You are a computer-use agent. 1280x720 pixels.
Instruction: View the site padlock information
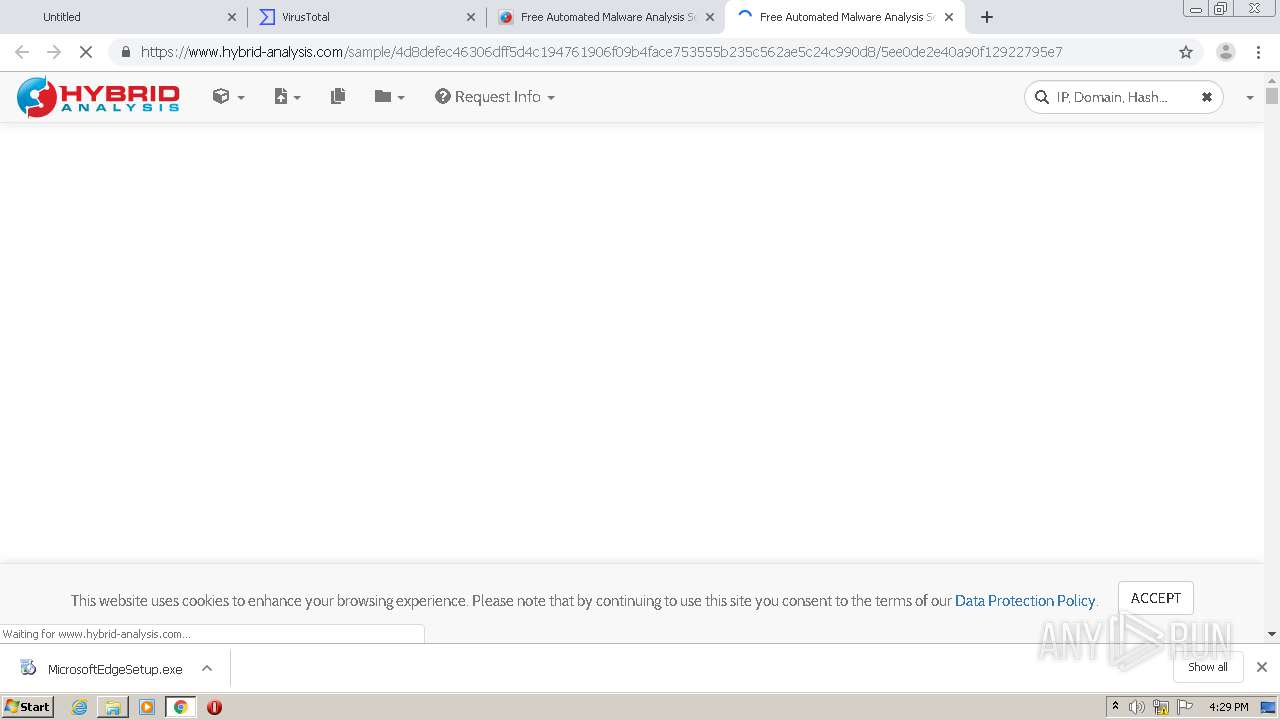tap(125, 52)
